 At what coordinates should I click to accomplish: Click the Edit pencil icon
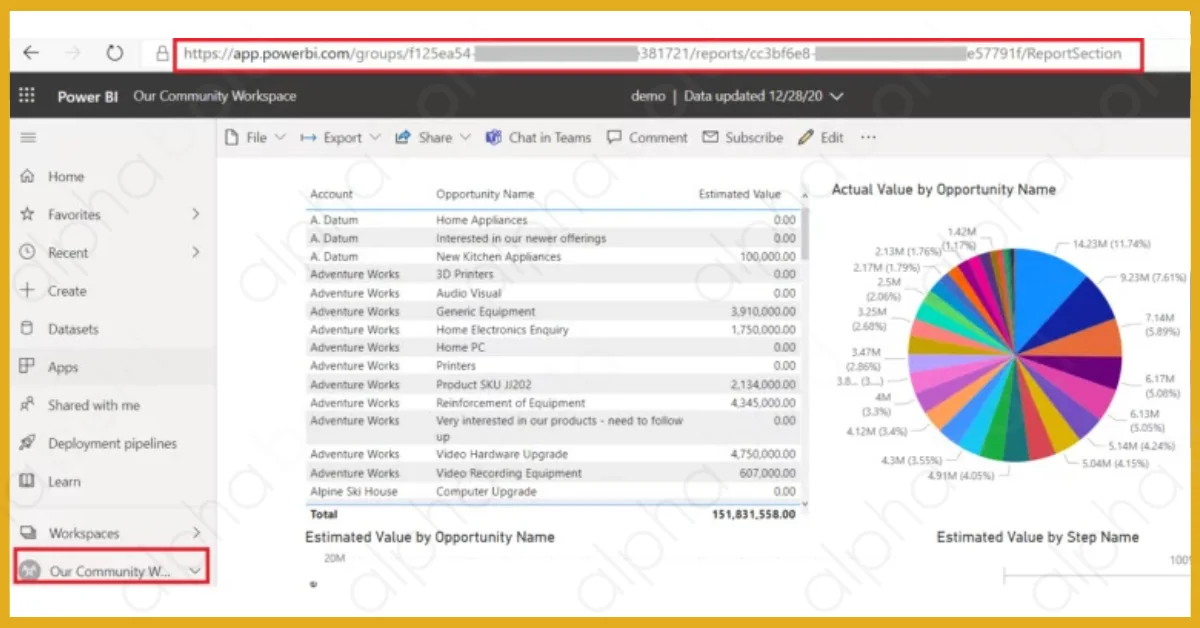[x=805, y=138]
